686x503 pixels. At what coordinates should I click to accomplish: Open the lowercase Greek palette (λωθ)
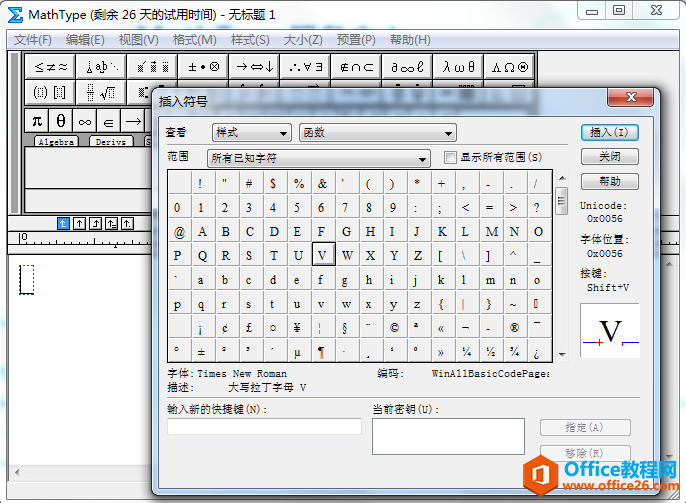(458, 67)
